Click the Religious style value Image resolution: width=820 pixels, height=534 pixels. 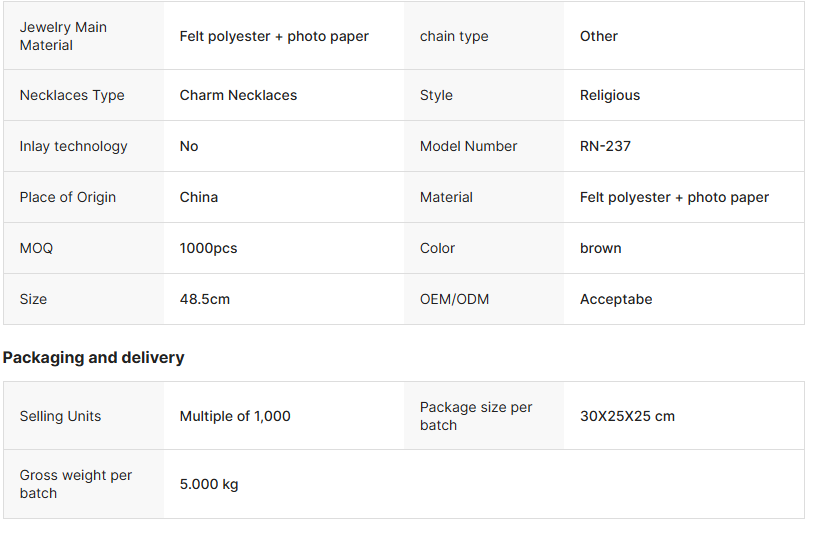pyautogui.click(x=610, y=95)
